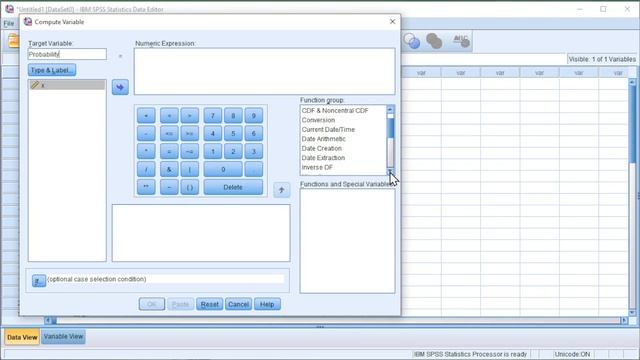Click the parentheses keypad button
Image resolution: width=640 pixels, height=360 pixels.
[x=189, y=187]
